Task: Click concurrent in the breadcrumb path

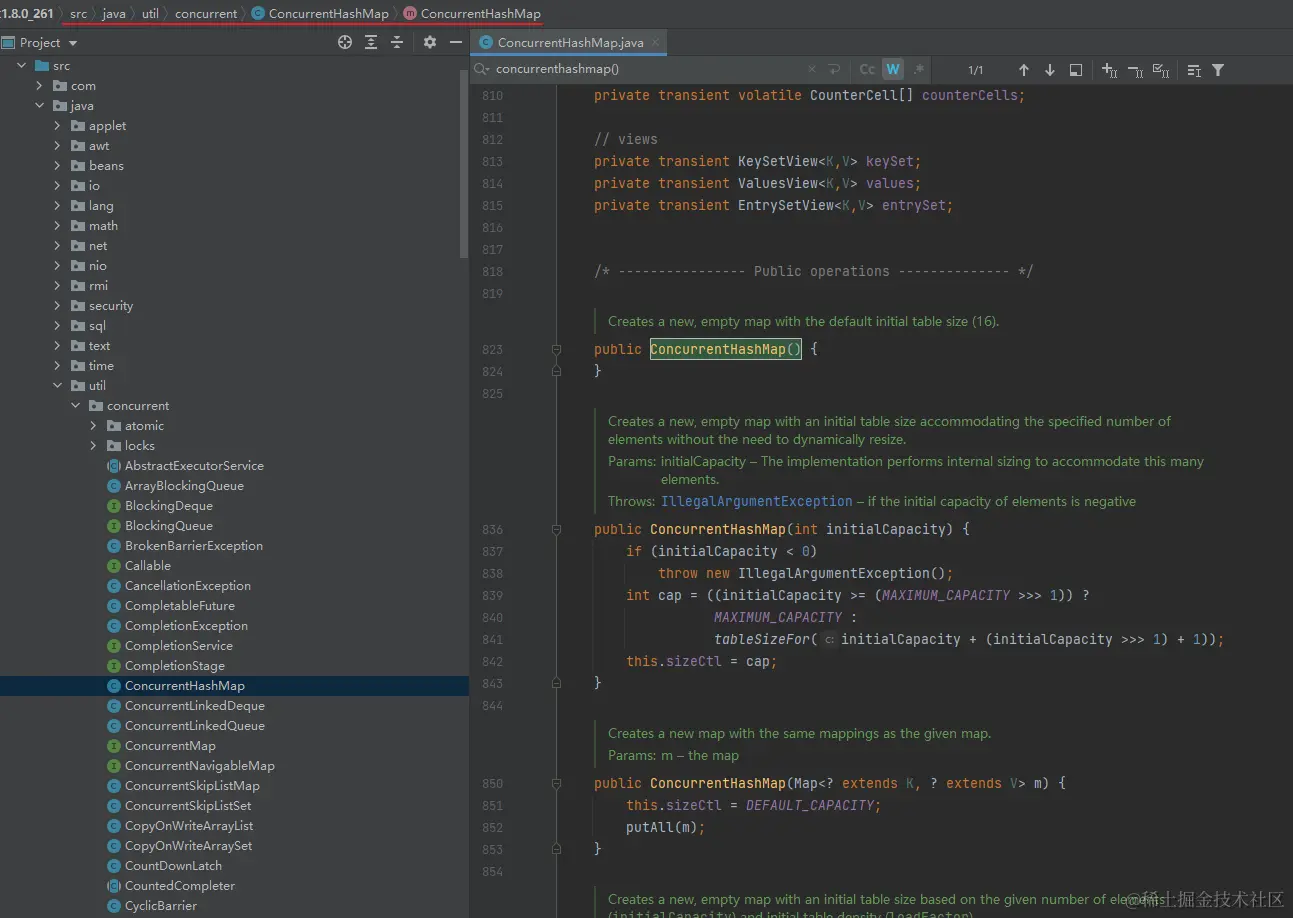Action: 206,14
